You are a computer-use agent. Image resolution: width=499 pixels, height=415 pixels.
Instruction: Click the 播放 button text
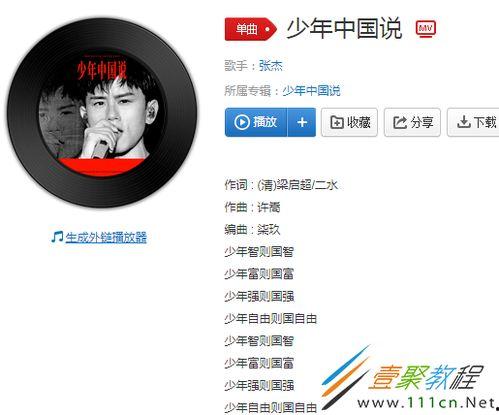tap(265, 122)
